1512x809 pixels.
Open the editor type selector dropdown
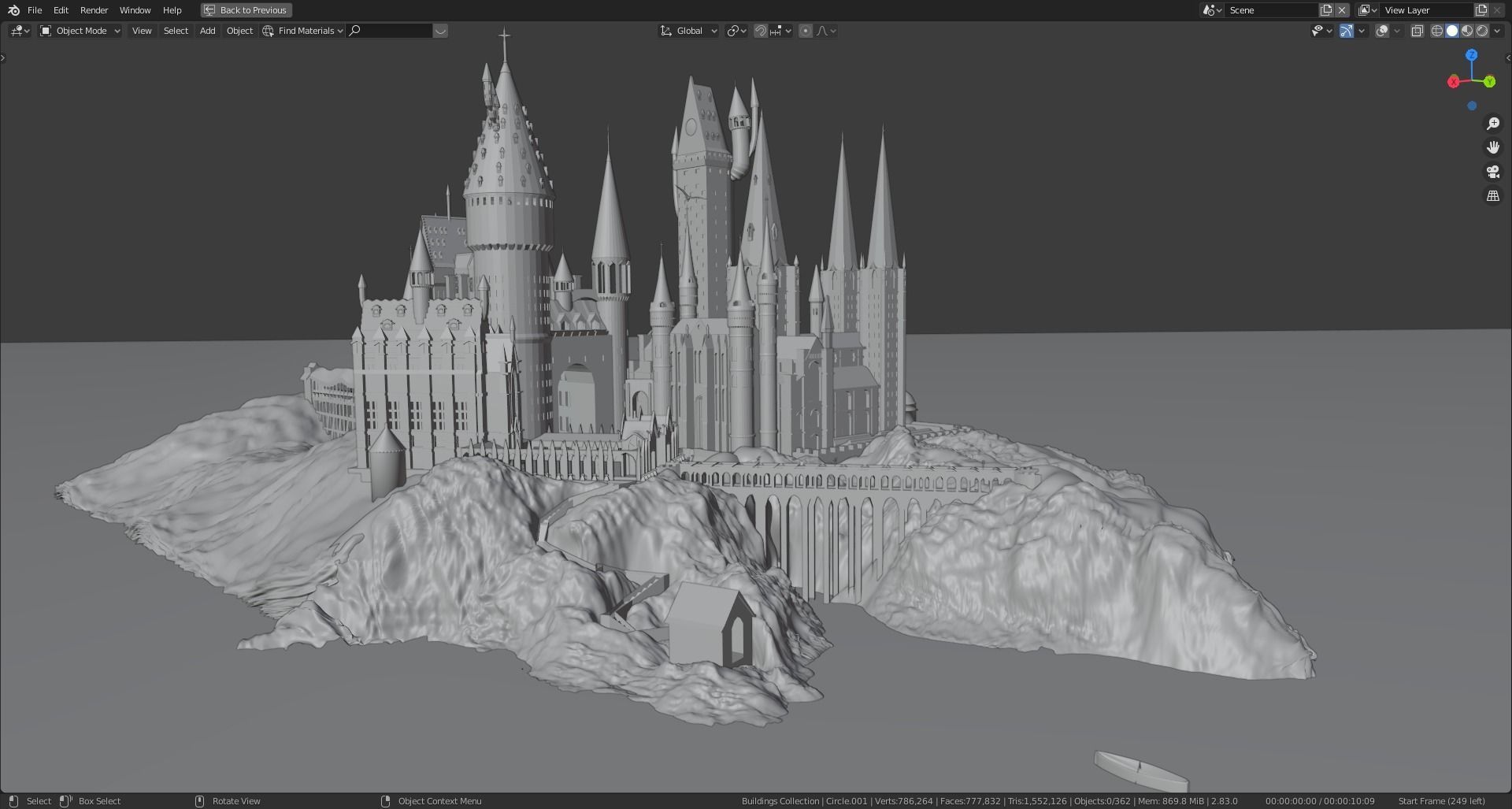pos(20,31)
